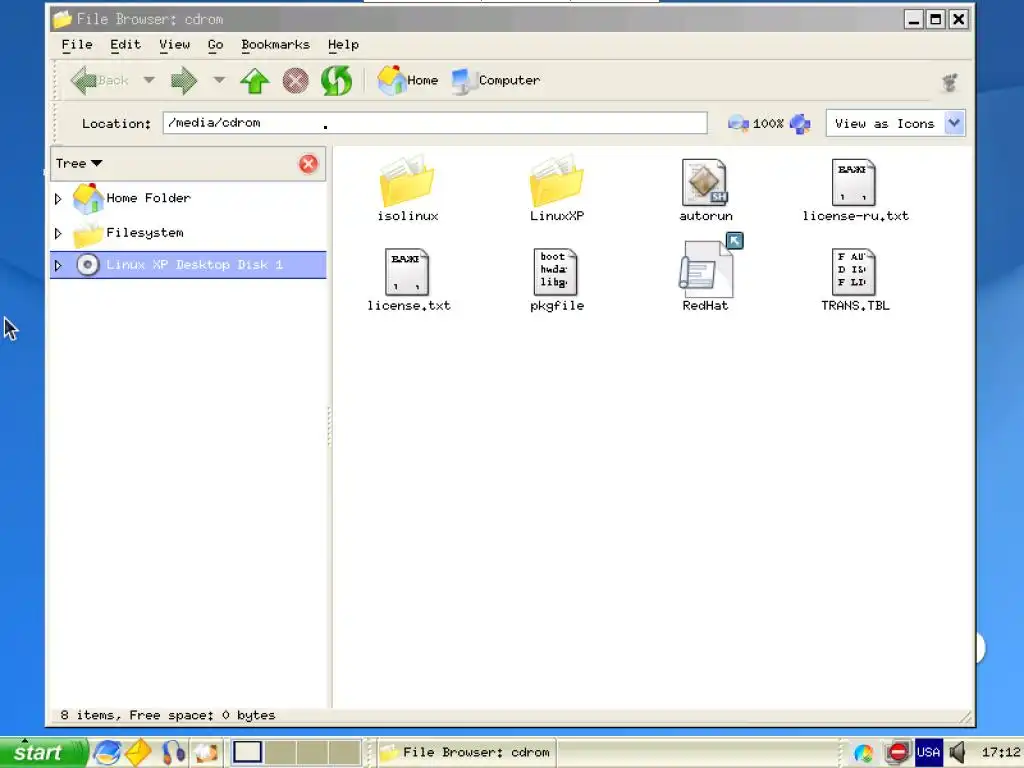Click the Forward arrow button
The image size is (1024, 768).
point(184,80)
